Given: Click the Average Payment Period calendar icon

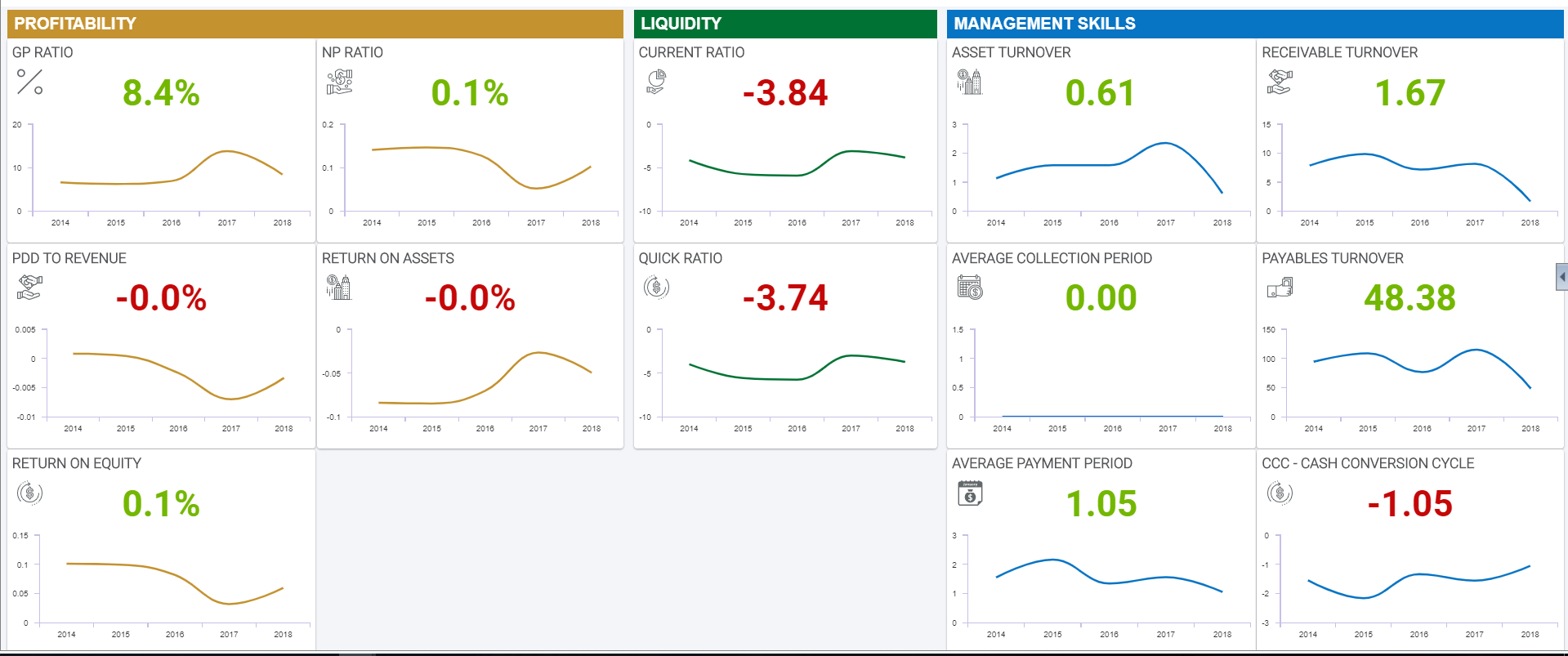Looking at the screenshot, I should point(970,493).
